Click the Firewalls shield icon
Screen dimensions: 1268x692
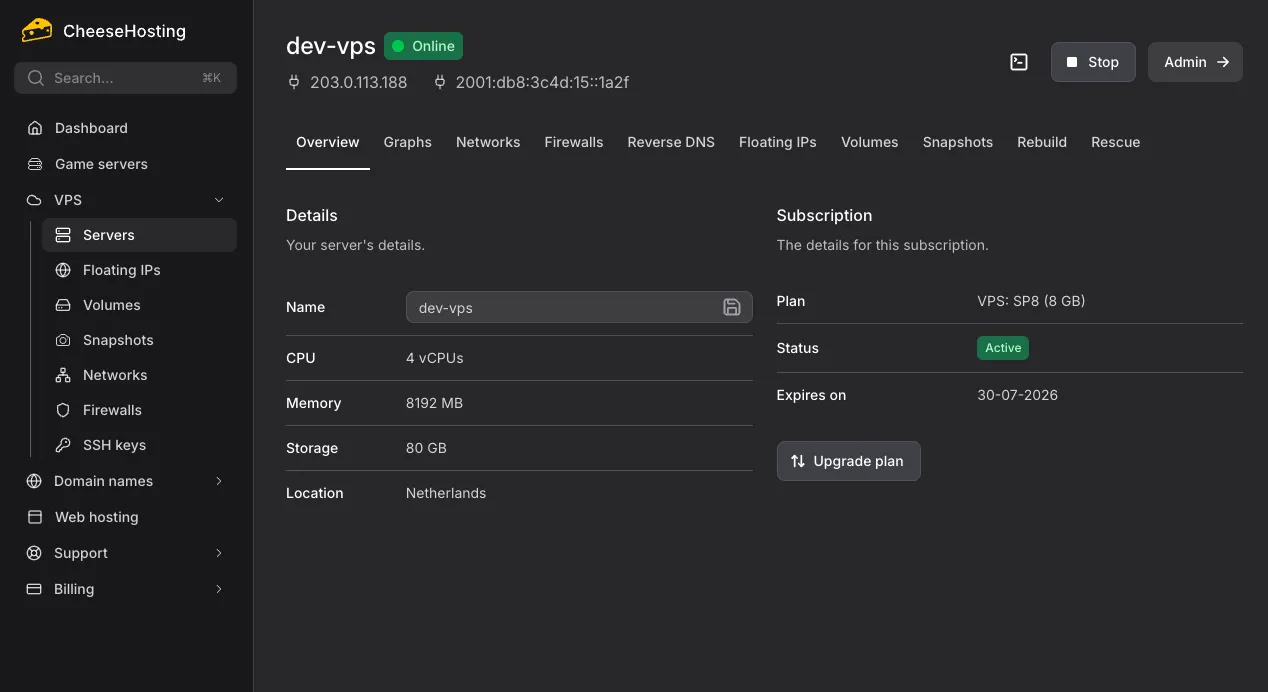pos(63,410)
